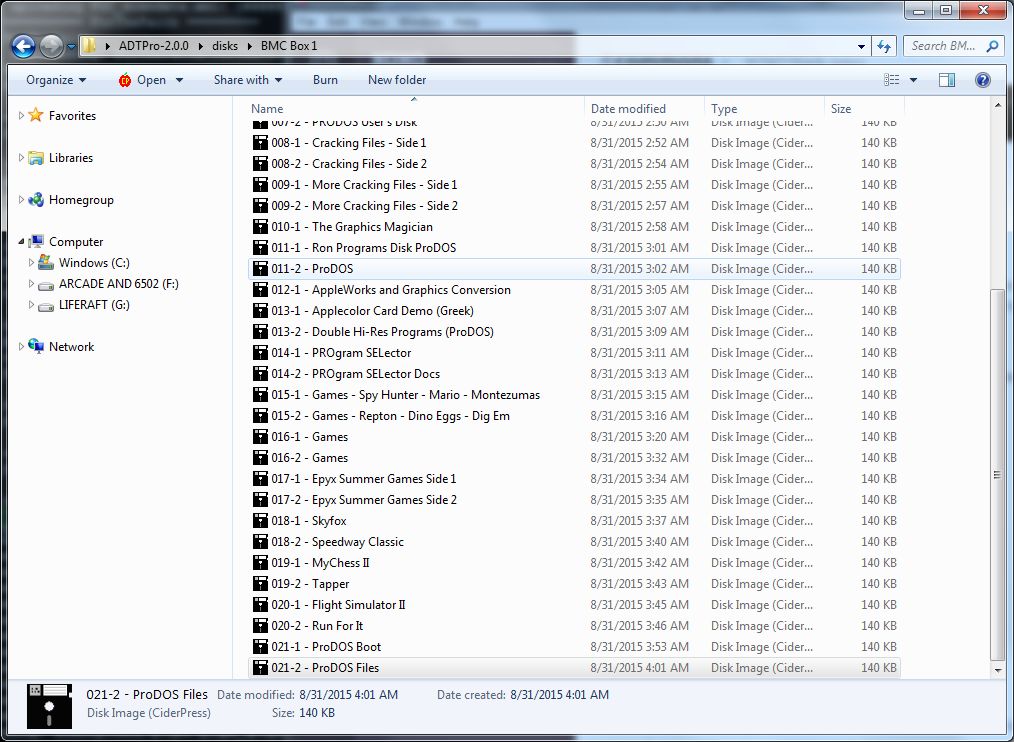Click the Open toolbar button
The height and width of the screenshot is (742, 1014).
coord(142,80)
